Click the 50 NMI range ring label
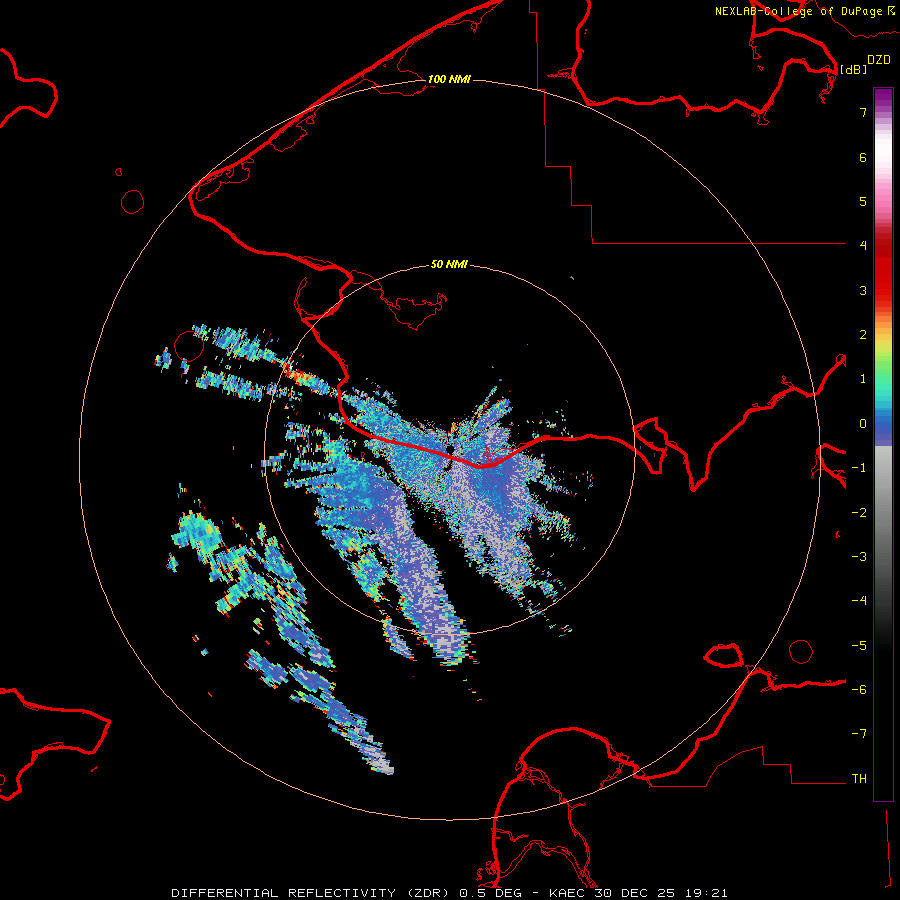The width and height of the screenshot is (900, 900). [x=449, y=264]
